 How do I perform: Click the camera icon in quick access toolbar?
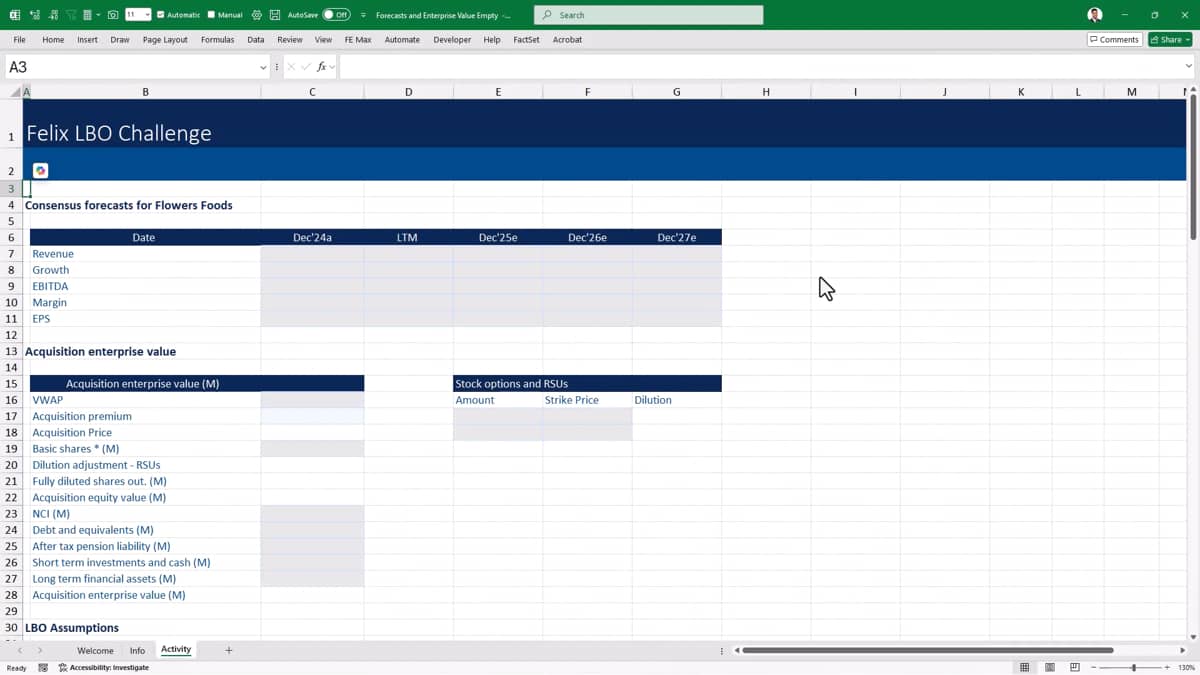tap(113, 15)
